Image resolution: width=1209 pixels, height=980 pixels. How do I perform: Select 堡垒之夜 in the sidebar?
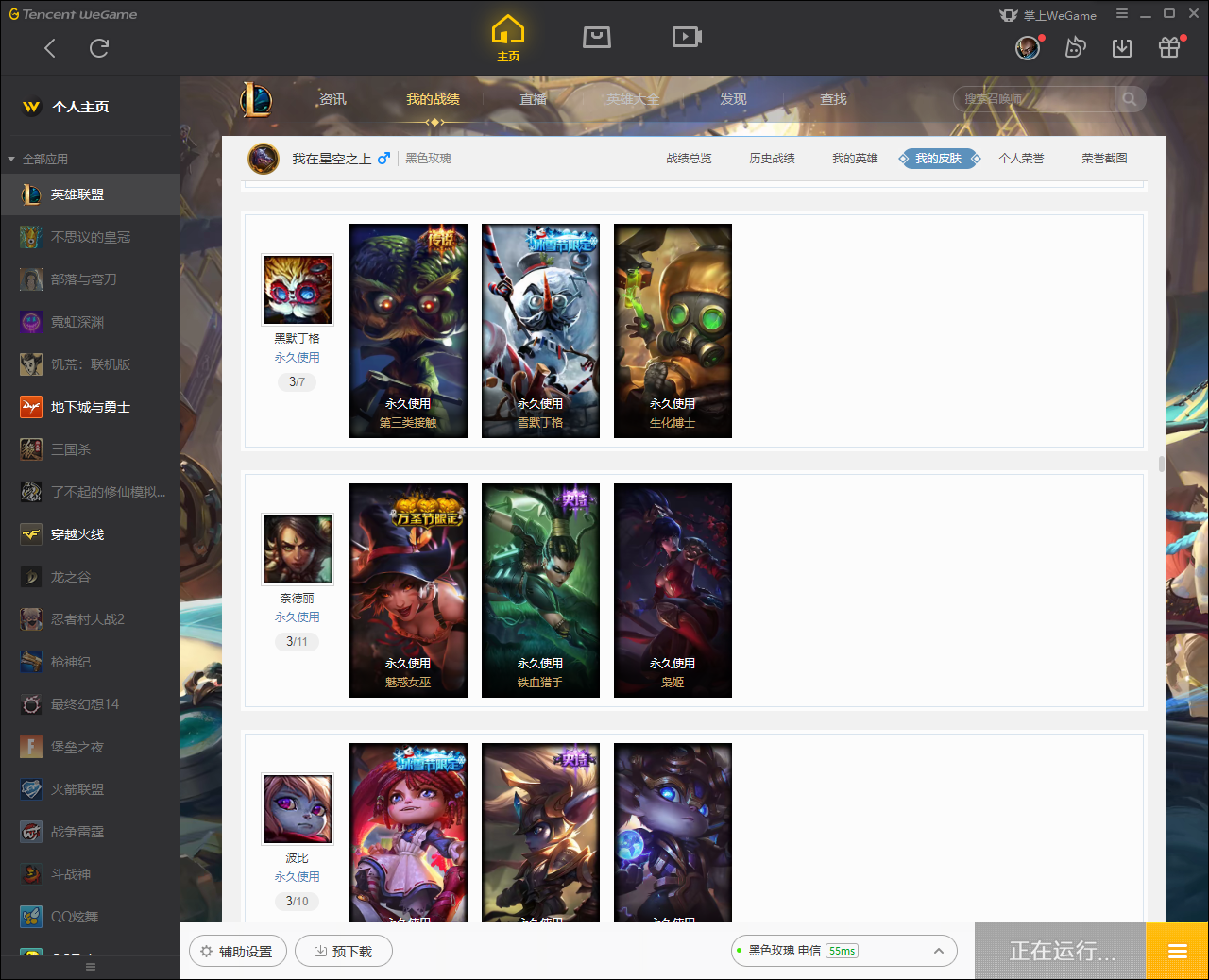click(90, 747)
